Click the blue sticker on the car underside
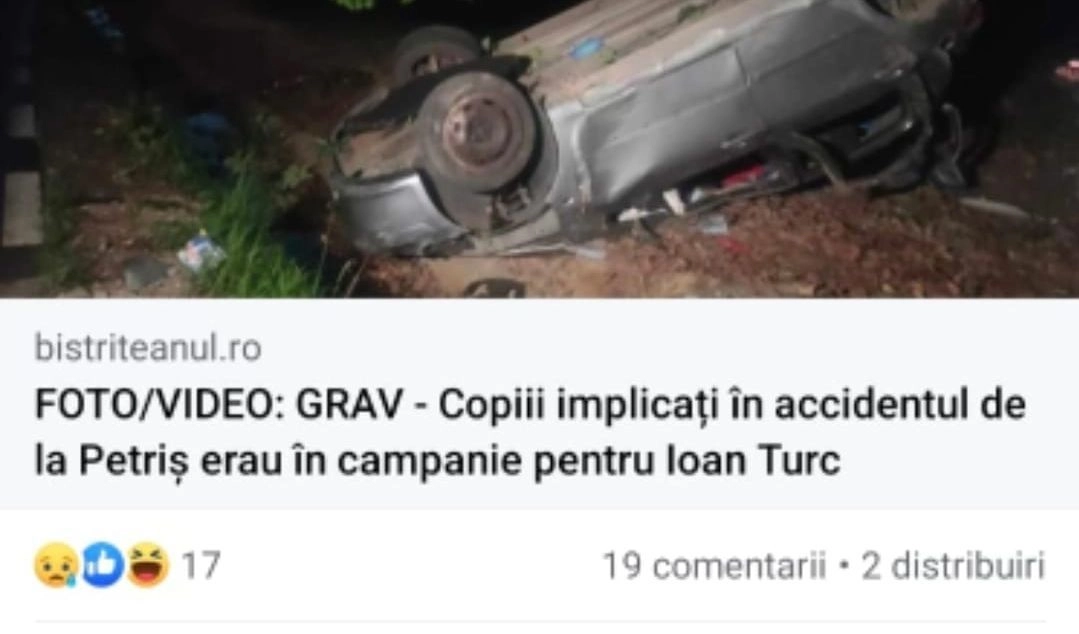Image resolution: width=1079 pixels, height=634 pixels. pyautogui.click(x=586, y=46)
